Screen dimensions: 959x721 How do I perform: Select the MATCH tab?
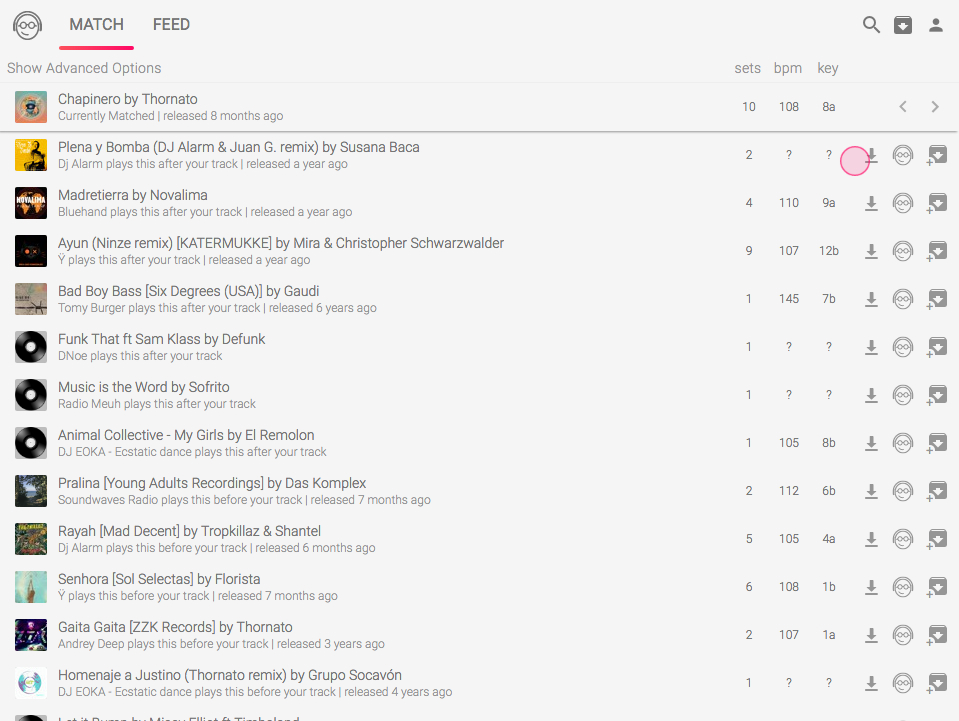pyautogui.click(x=96, y=24)
